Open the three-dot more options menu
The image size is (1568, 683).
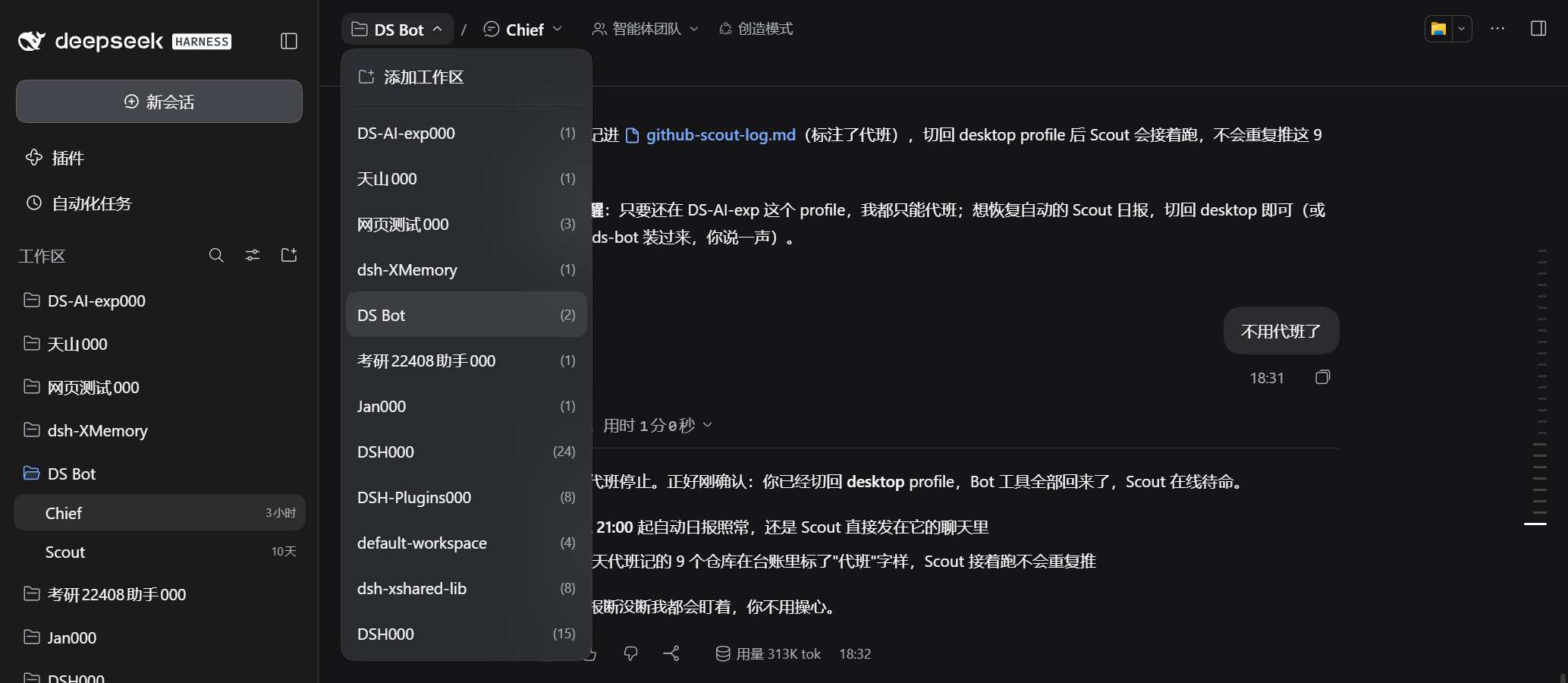click(1497, 29)
